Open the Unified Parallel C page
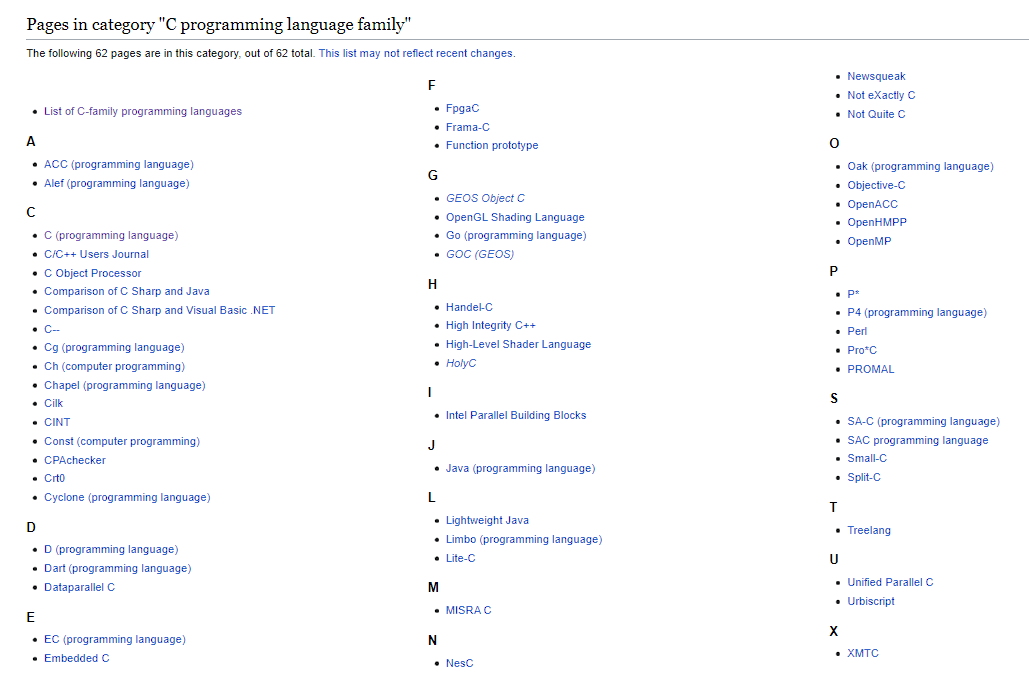This screenshot has width=1029, height=676. pos(891,582)
